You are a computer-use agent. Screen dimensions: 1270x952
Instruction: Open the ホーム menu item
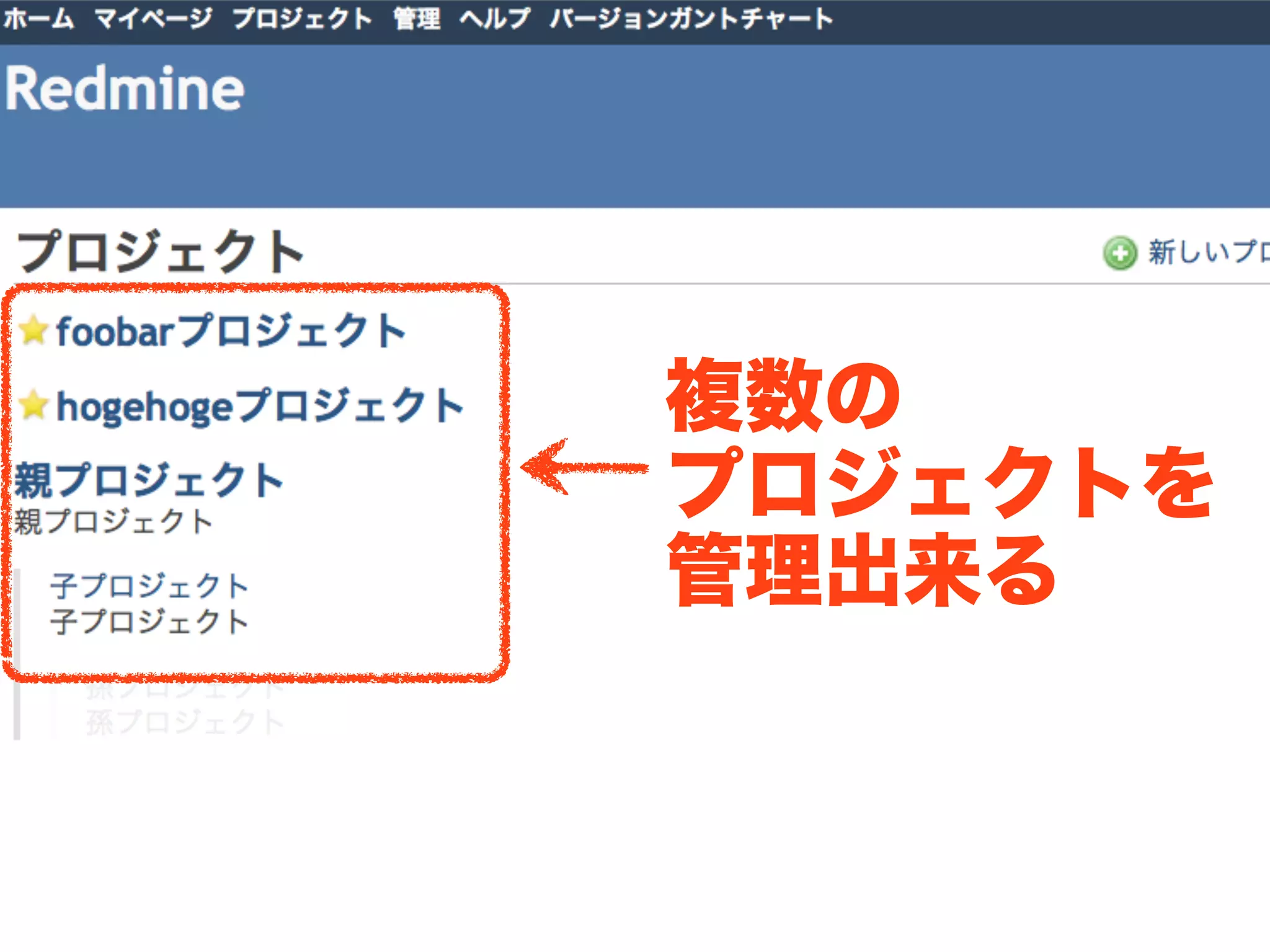(38, 19)
